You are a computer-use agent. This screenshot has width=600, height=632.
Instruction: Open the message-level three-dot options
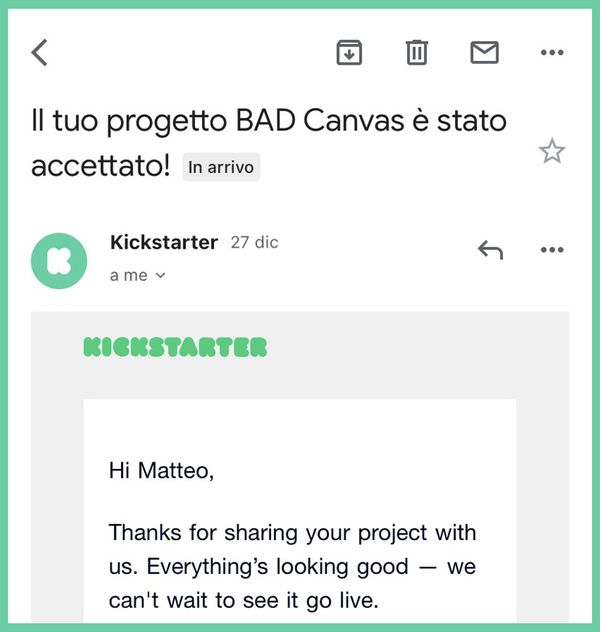click(x=552, y=250)
